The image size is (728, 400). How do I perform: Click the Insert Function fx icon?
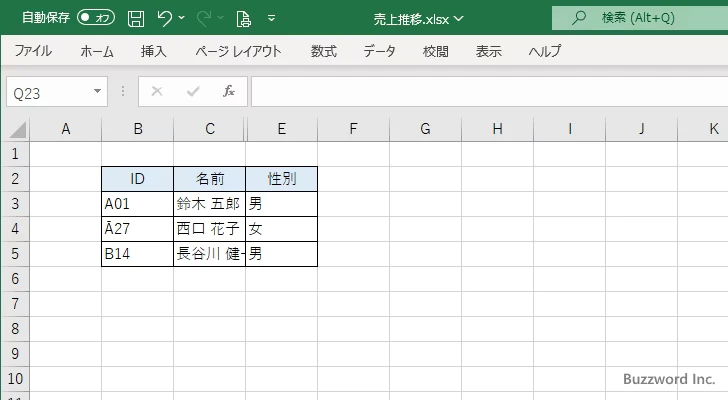coord(229,91)
